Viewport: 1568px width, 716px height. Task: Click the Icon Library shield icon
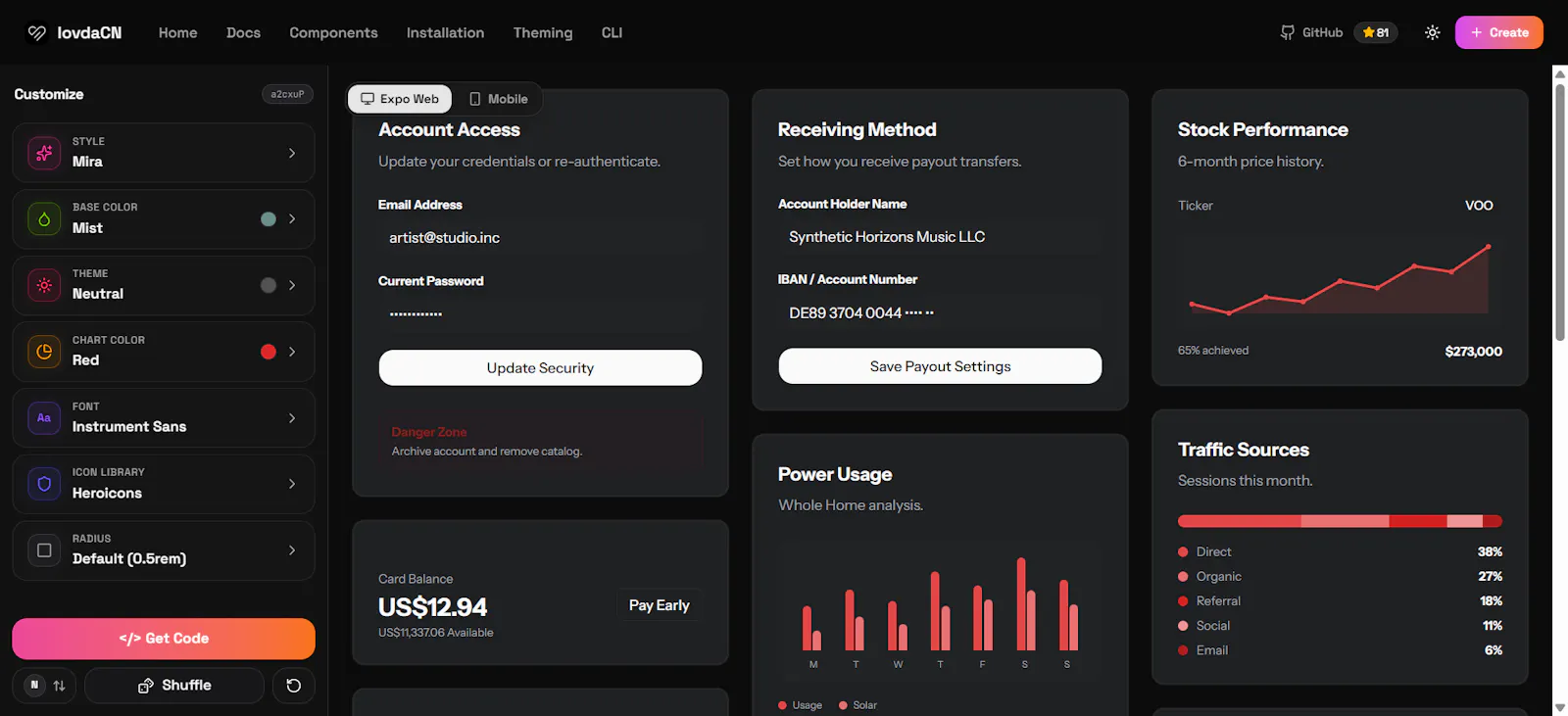[44, 484]
